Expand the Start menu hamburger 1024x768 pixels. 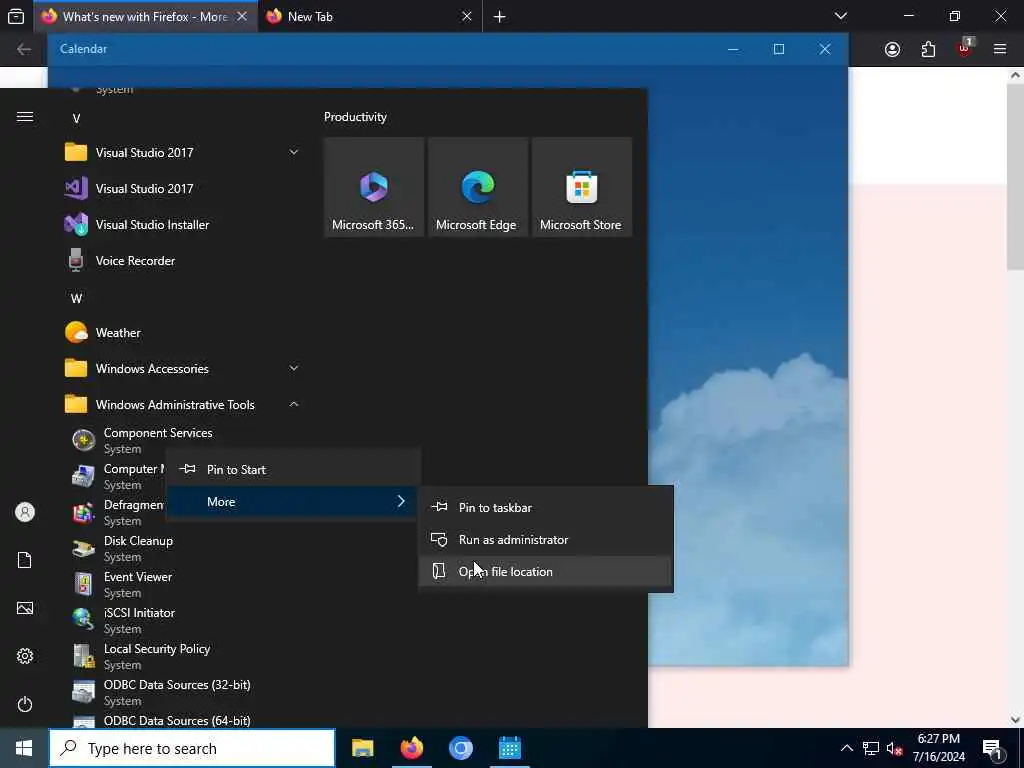pyautogui.click(x=25, y=116)
